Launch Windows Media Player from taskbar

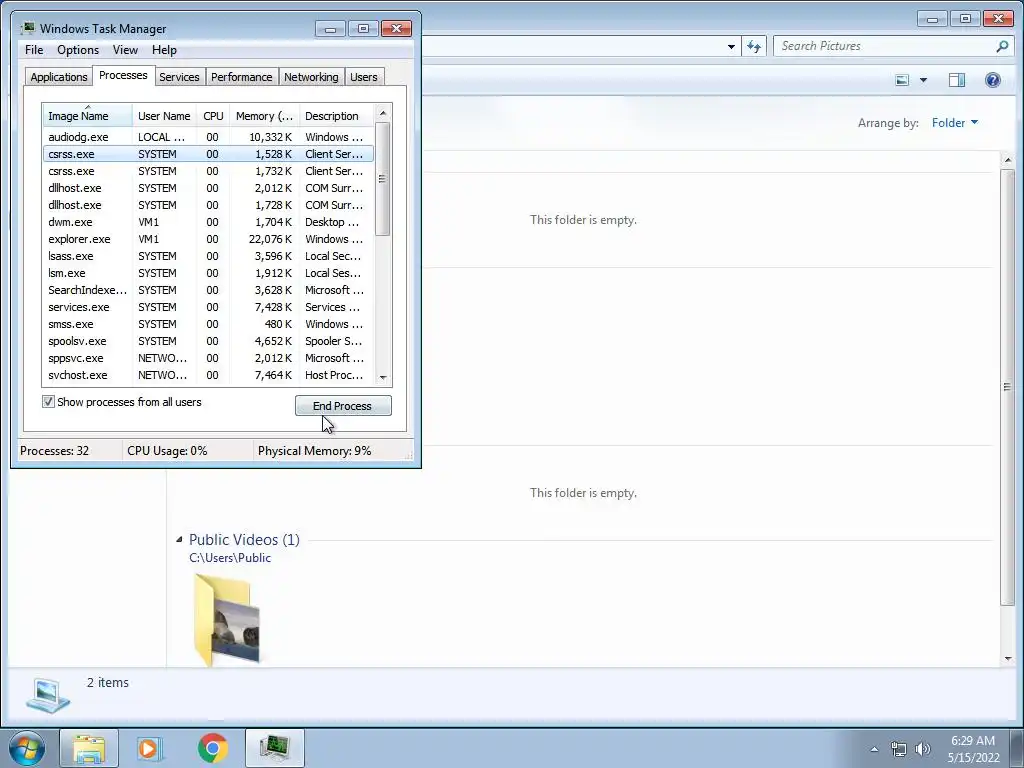[150, 748]
